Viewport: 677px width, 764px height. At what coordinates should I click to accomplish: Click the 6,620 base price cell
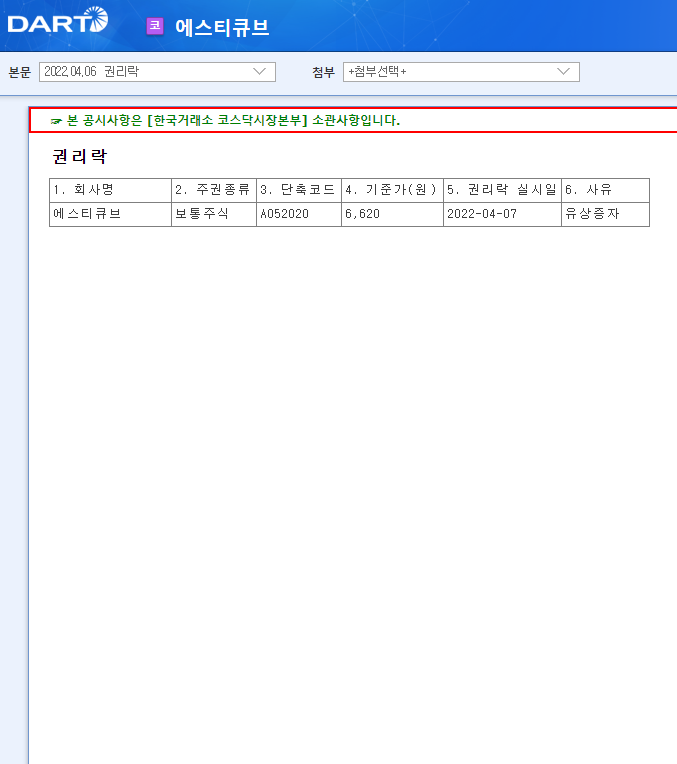392,214
